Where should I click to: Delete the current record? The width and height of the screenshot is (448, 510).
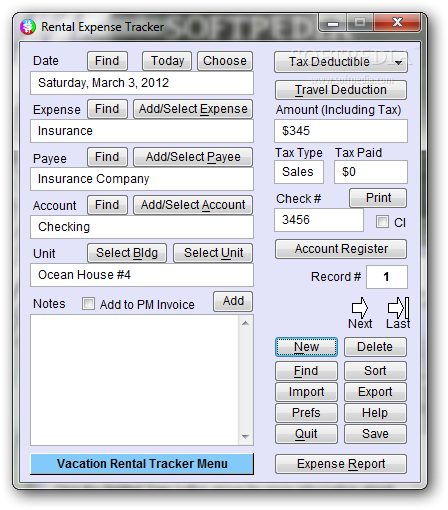375,347
